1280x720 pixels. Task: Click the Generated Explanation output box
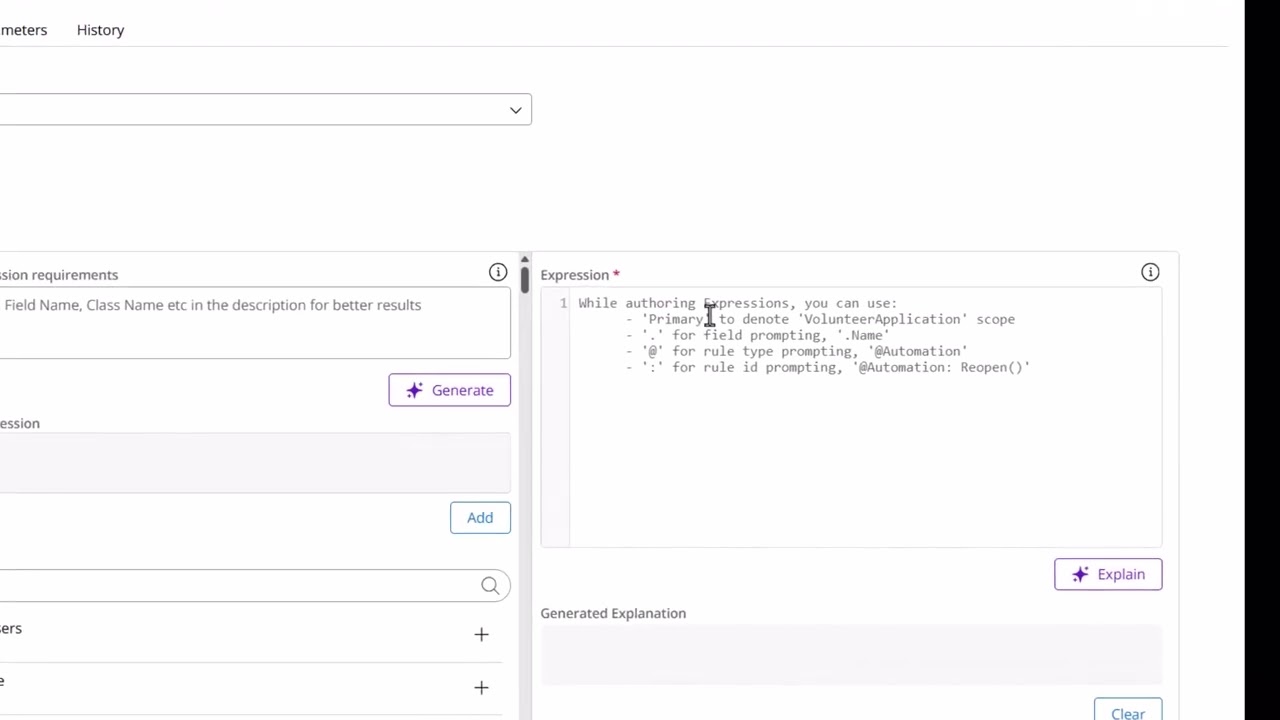coord(851,654)
